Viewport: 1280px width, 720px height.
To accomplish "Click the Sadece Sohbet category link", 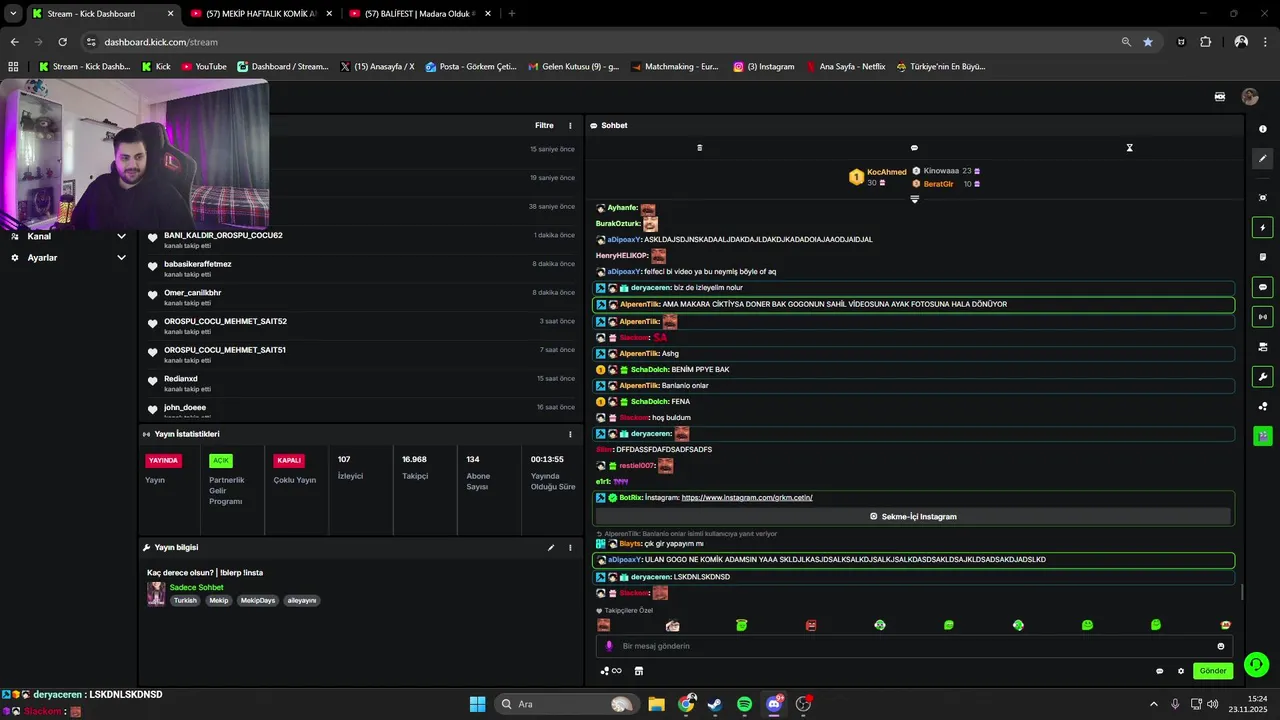I will (x=197, y=588).
